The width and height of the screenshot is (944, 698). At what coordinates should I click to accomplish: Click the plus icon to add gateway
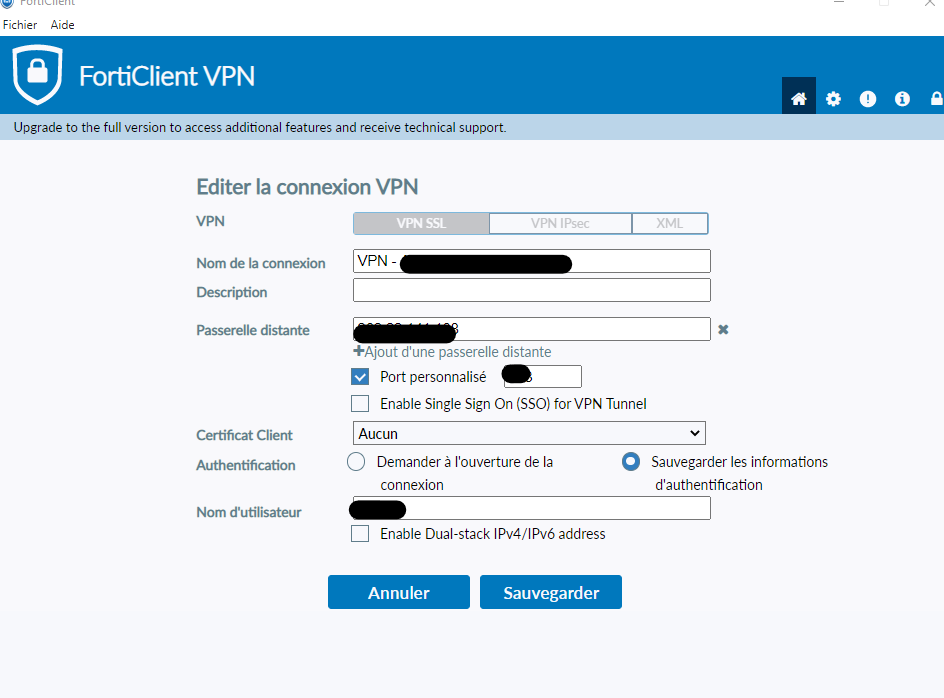point(358,352)
